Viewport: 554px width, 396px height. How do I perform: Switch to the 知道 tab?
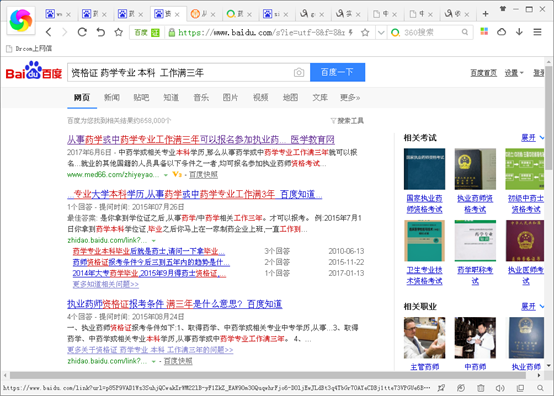coord(171,97)
